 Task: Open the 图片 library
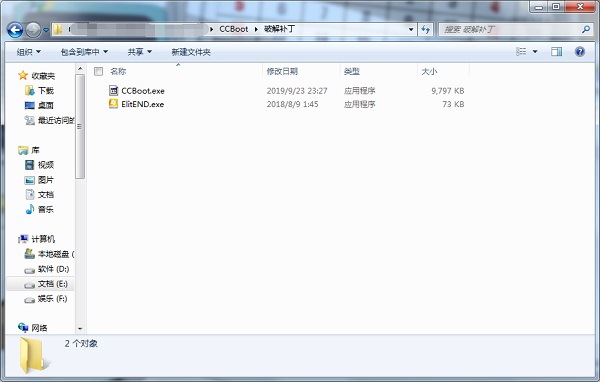(x=46, y=180)
